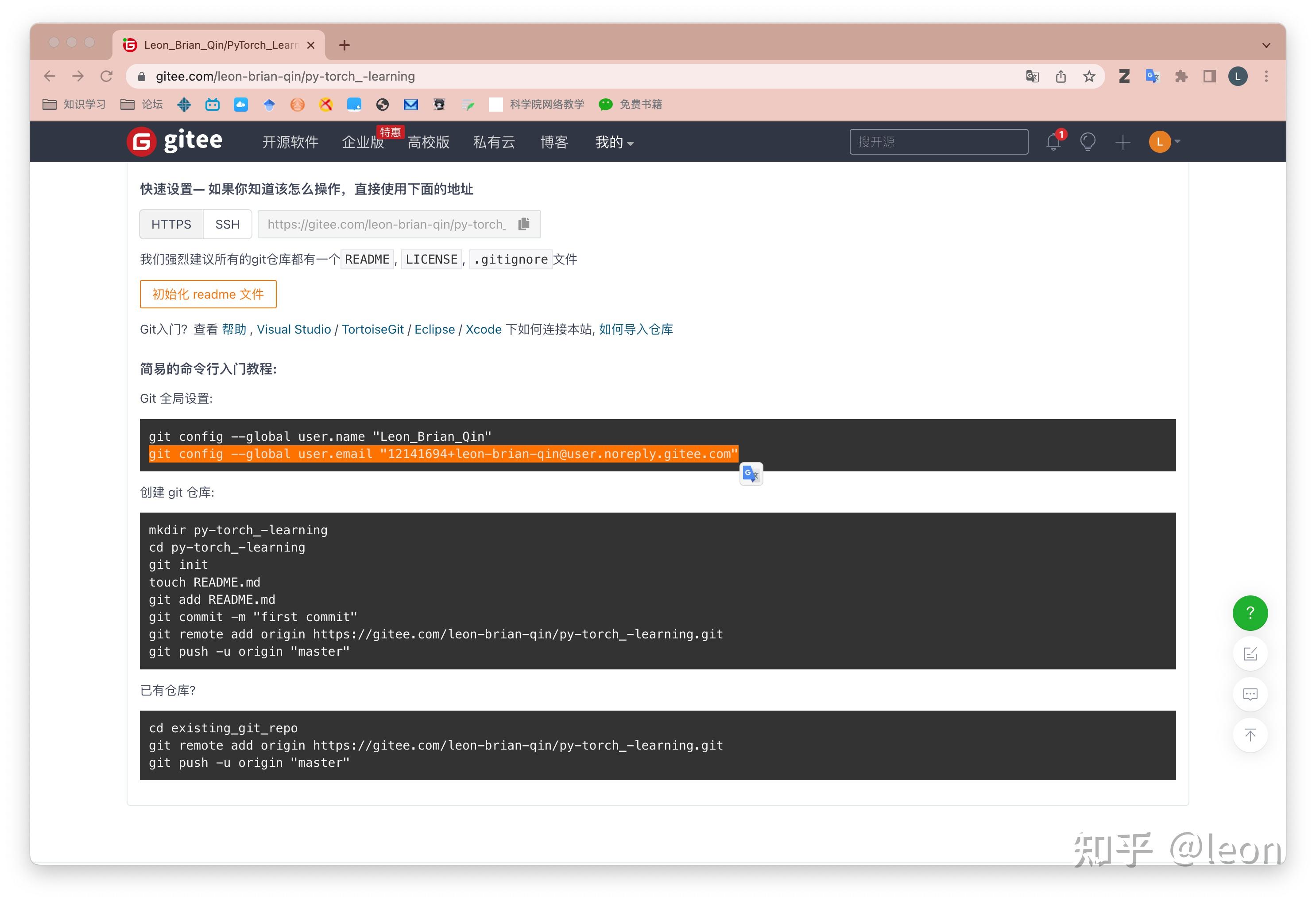Click the plus icon to create new
1316x902 pixels.
tap(1122, 142)
